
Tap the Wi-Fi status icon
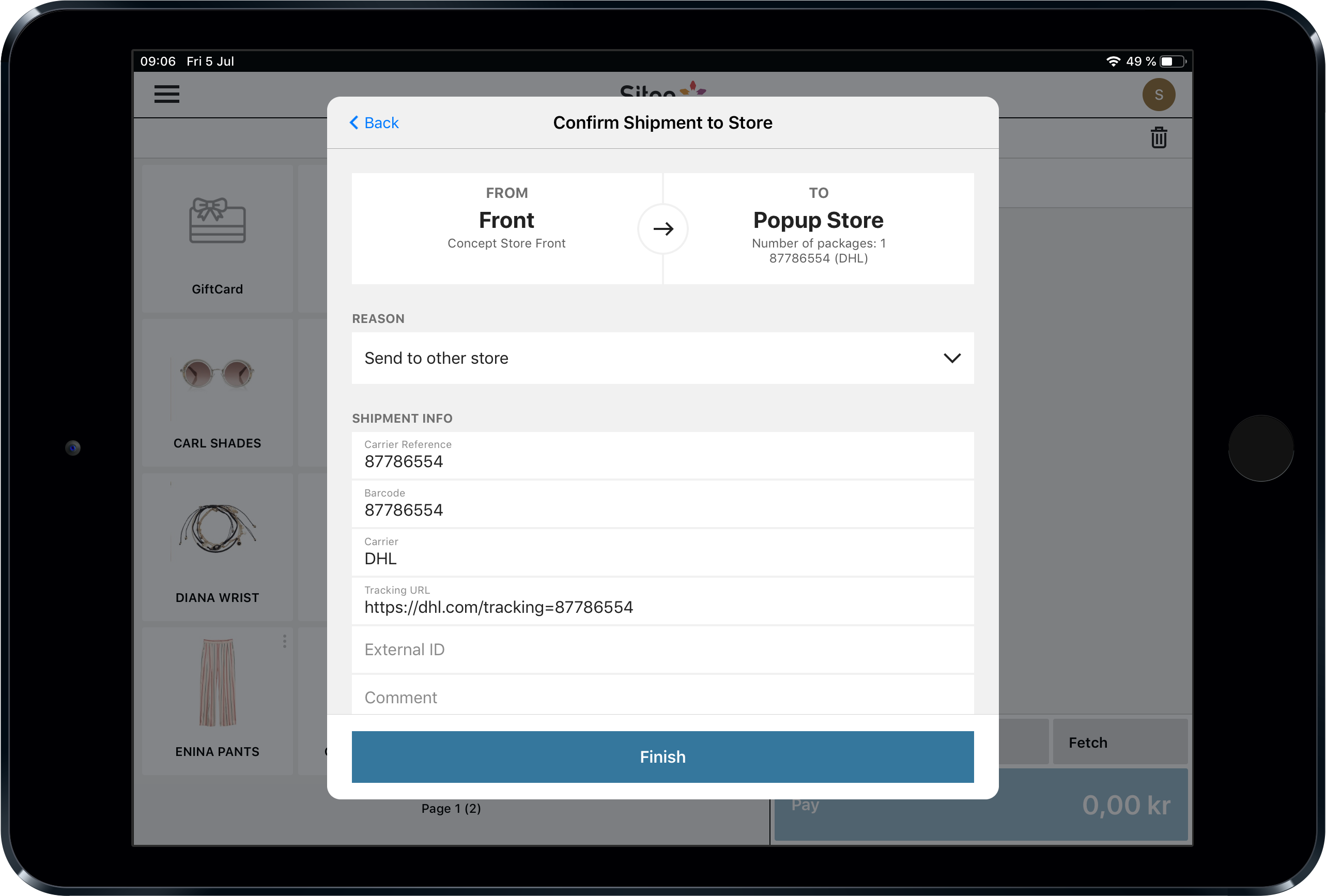(x=1113, y=61)
